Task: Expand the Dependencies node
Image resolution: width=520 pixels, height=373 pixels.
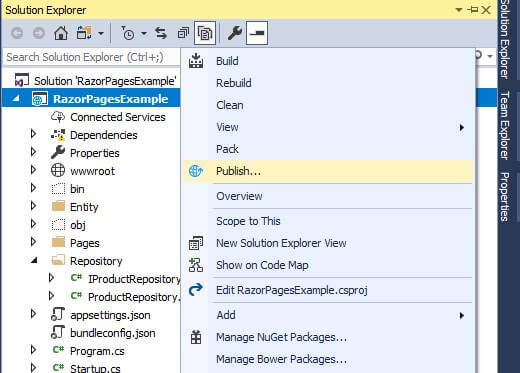Action: pyautogui.click(x=33, y=134)
